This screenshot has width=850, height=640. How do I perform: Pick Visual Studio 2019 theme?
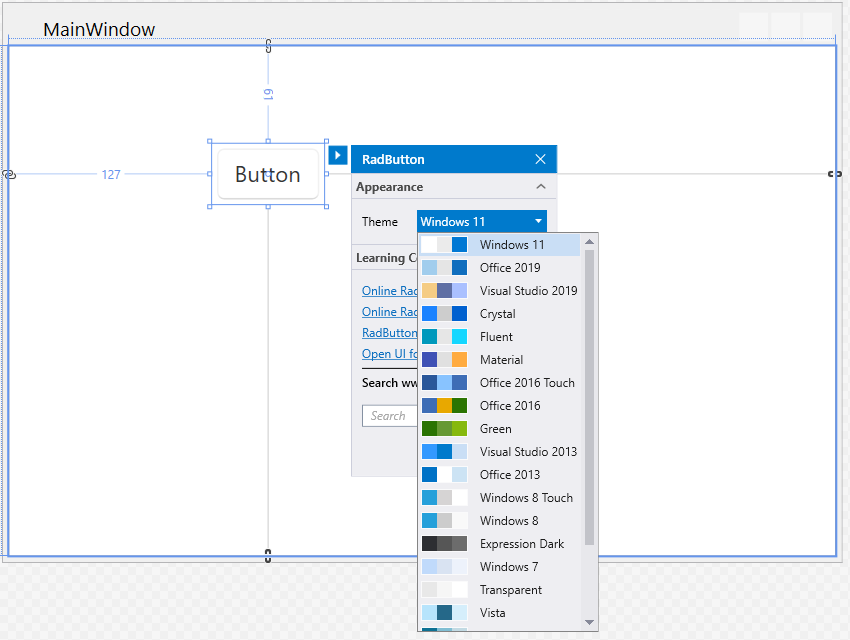click(x=500, y=290)
